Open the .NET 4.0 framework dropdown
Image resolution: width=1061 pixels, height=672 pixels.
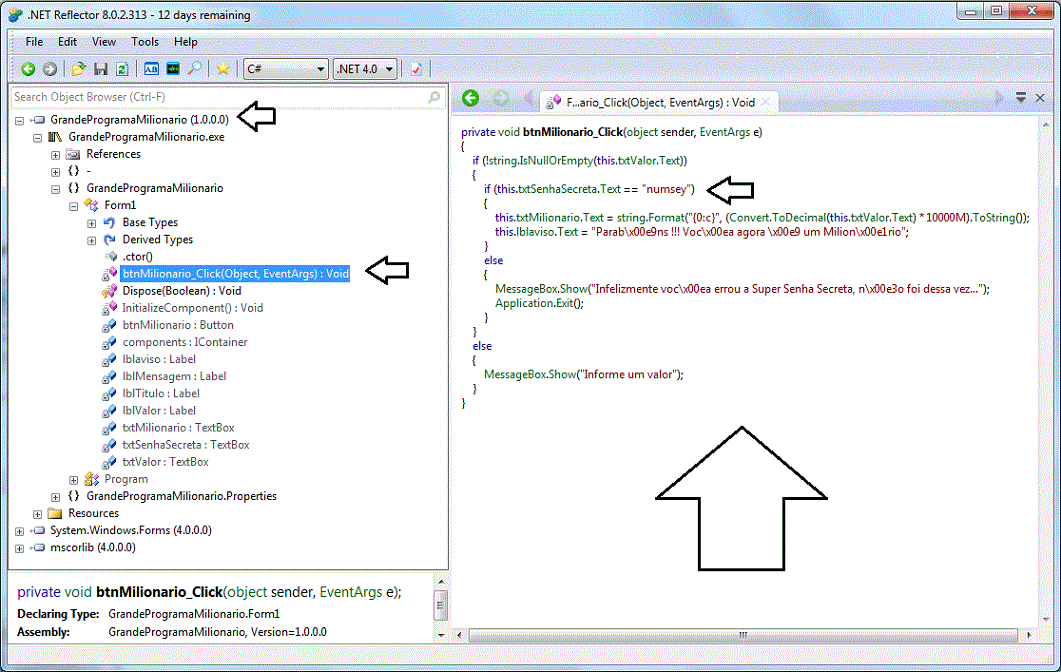point(365,68)
